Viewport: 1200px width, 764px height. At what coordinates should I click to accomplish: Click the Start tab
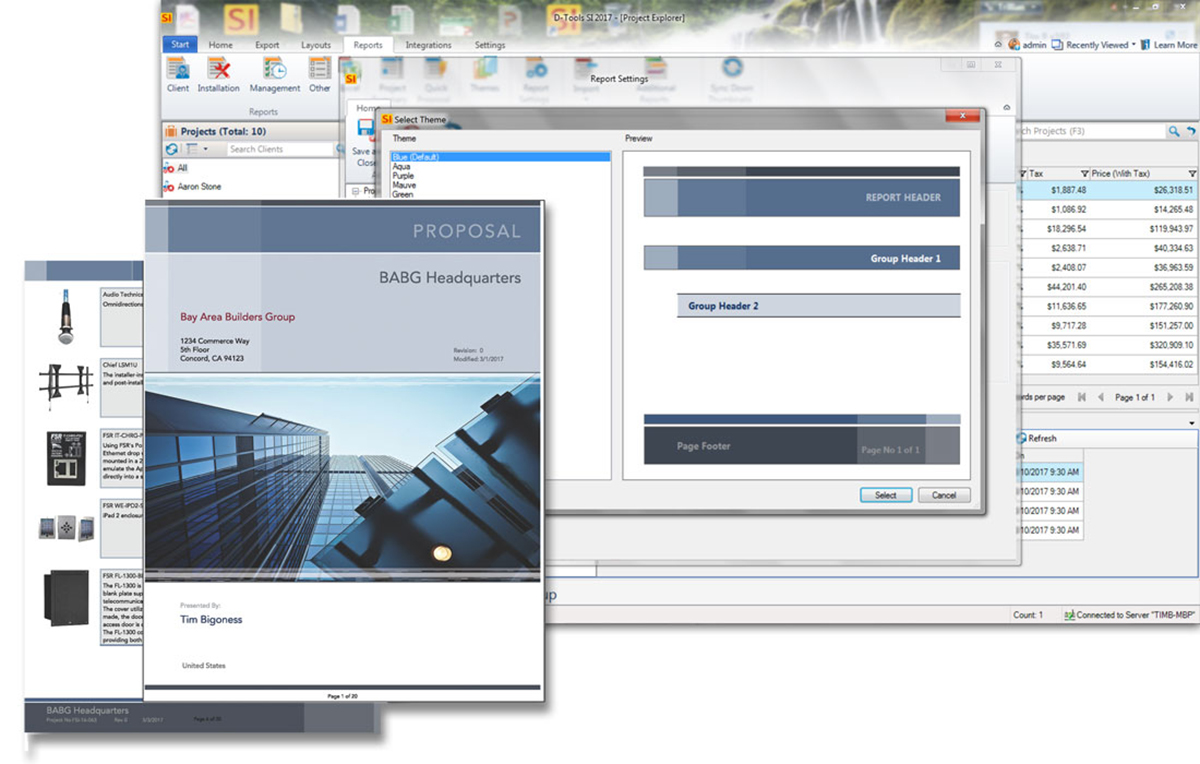pyautogui.click(x=180, y=45)
